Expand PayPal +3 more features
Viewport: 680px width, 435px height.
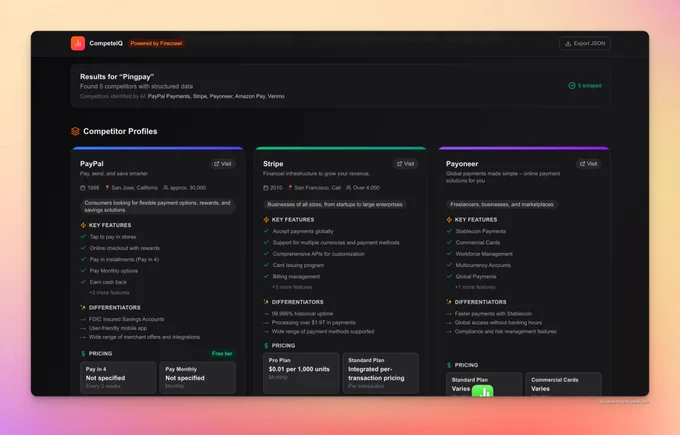(x=109, y=293)
